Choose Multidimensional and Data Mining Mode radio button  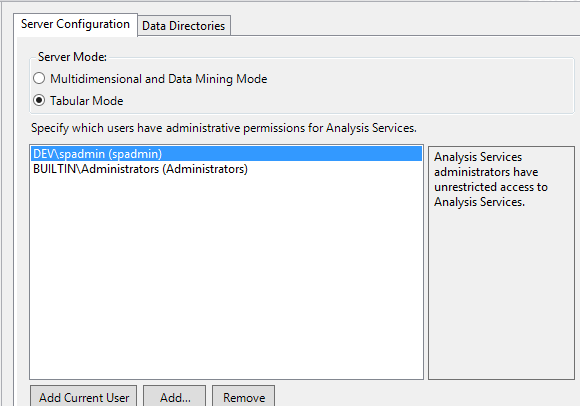coord(39,78)
